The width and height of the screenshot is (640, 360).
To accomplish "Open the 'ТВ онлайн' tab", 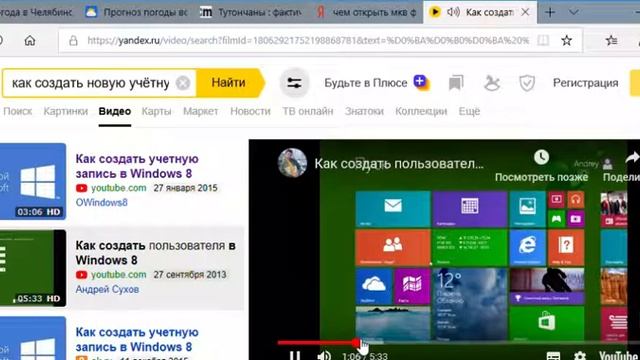I will [x=308, y=111].
